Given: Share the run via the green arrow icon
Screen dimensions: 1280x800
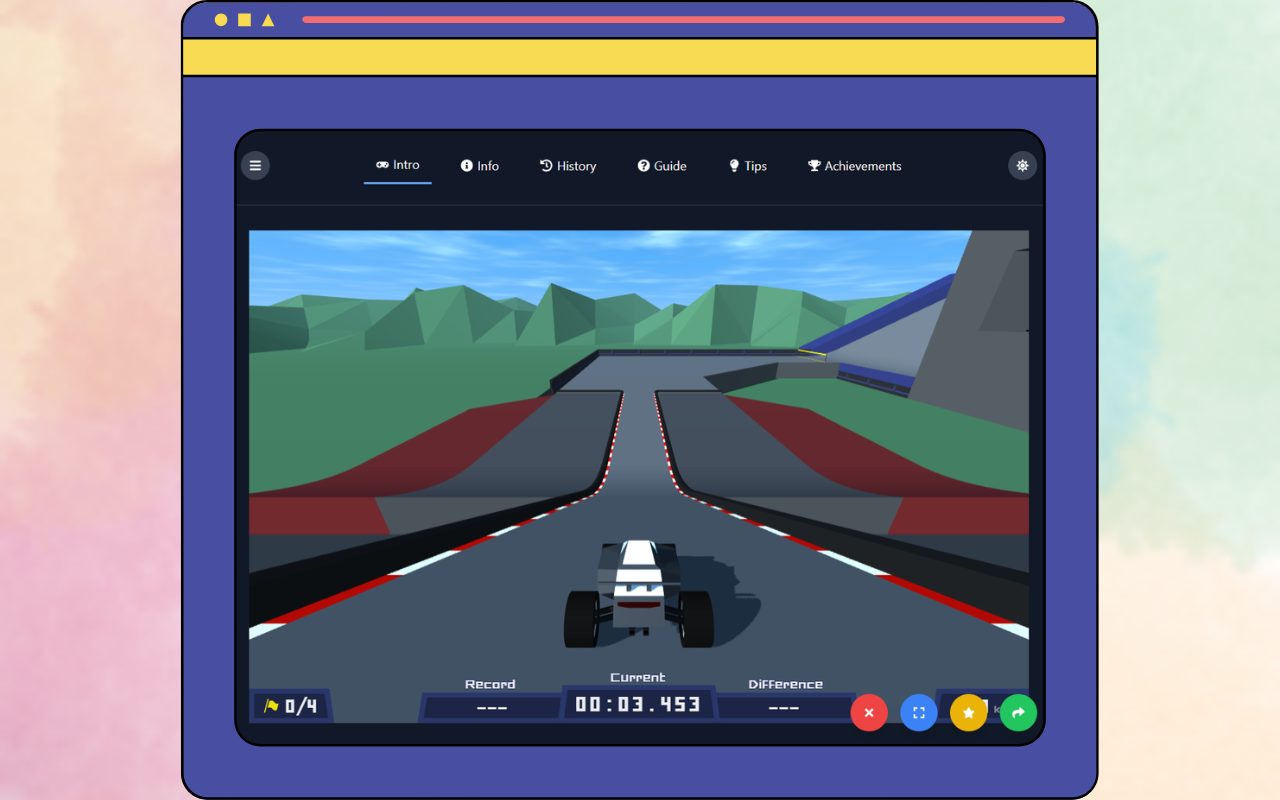Looking at the screenshot, I should click(x=1018, y=712).
